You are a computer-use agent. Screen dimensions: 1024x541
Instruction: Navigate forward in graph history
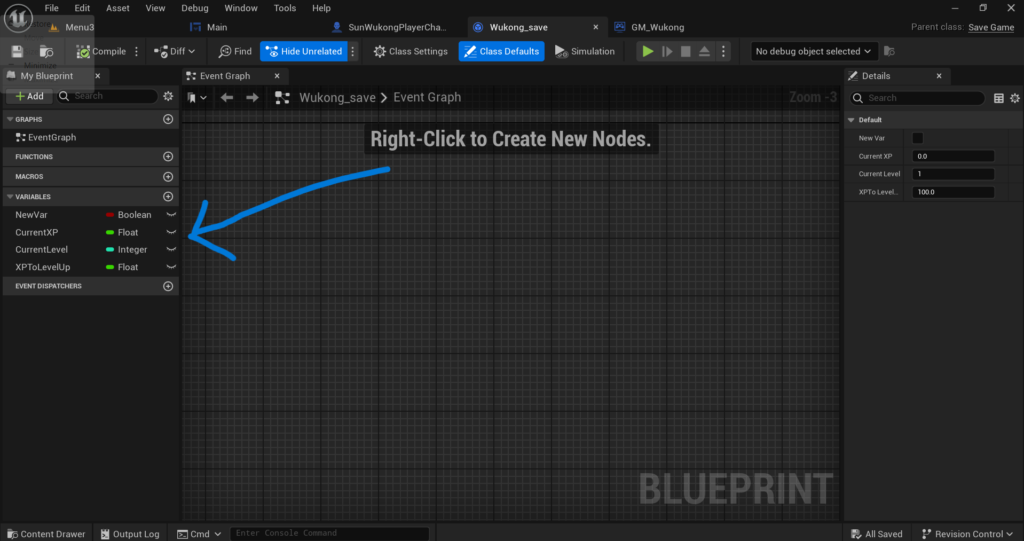[x=252, y=97]
